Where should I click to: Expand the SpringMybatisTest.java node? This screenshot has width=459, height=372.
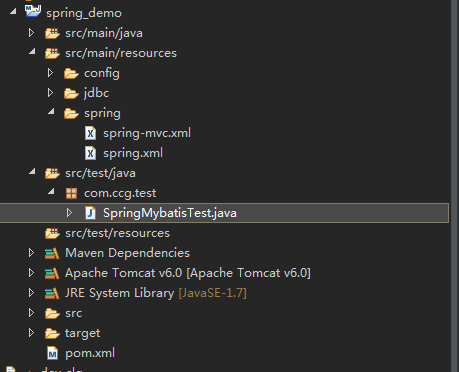tap(69, 213)
